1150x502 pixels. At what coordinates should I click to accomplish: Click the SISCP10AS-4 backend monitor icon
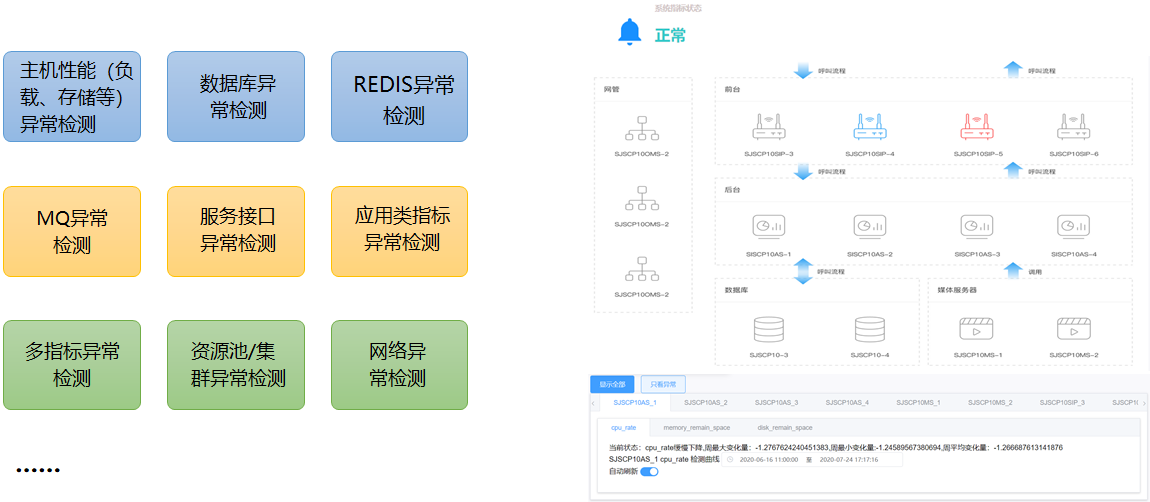[x=1074, y=228]
